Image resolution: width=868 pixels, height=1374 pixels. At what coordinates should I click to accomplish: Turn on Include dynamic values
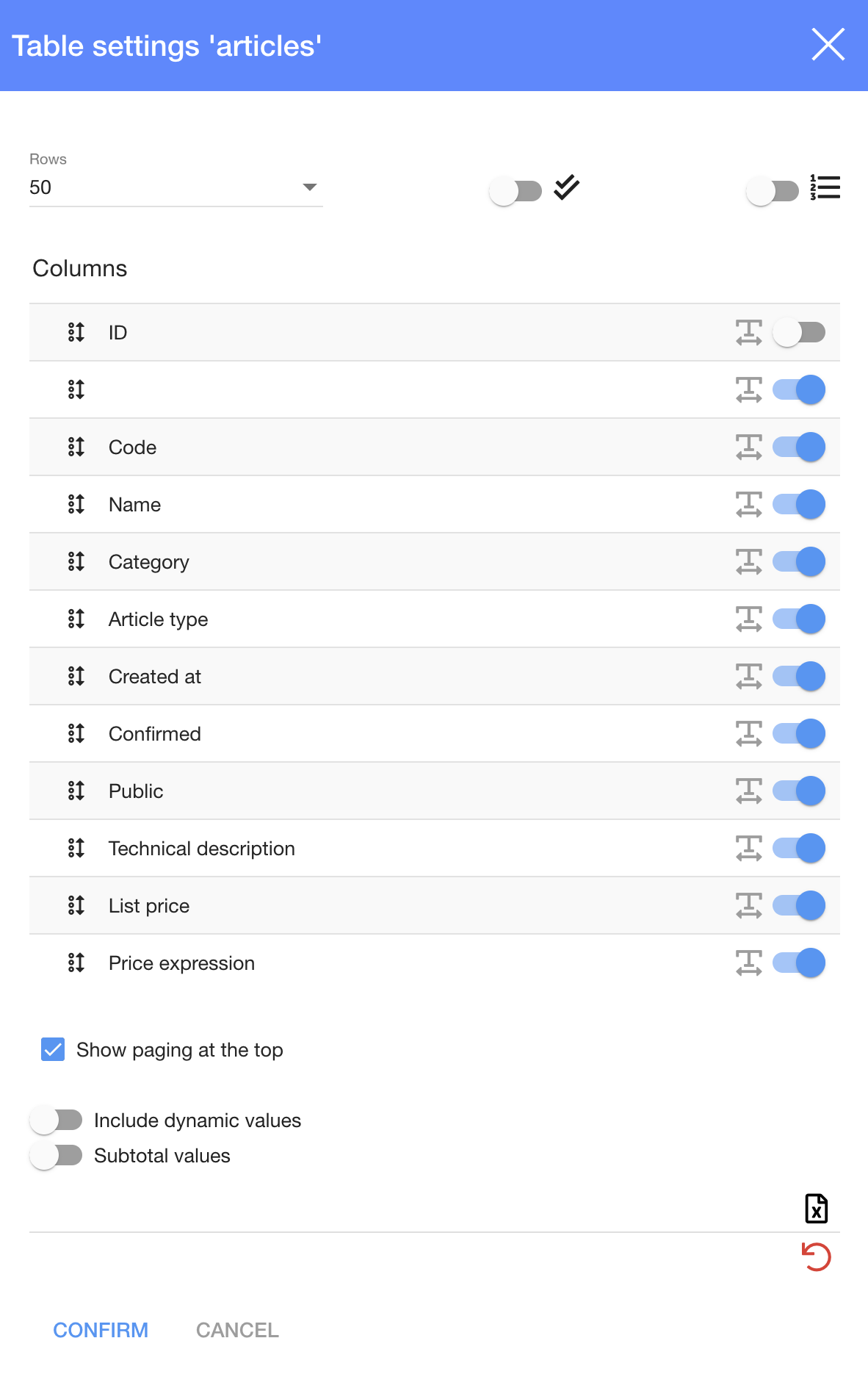[x=57, y=1120]
